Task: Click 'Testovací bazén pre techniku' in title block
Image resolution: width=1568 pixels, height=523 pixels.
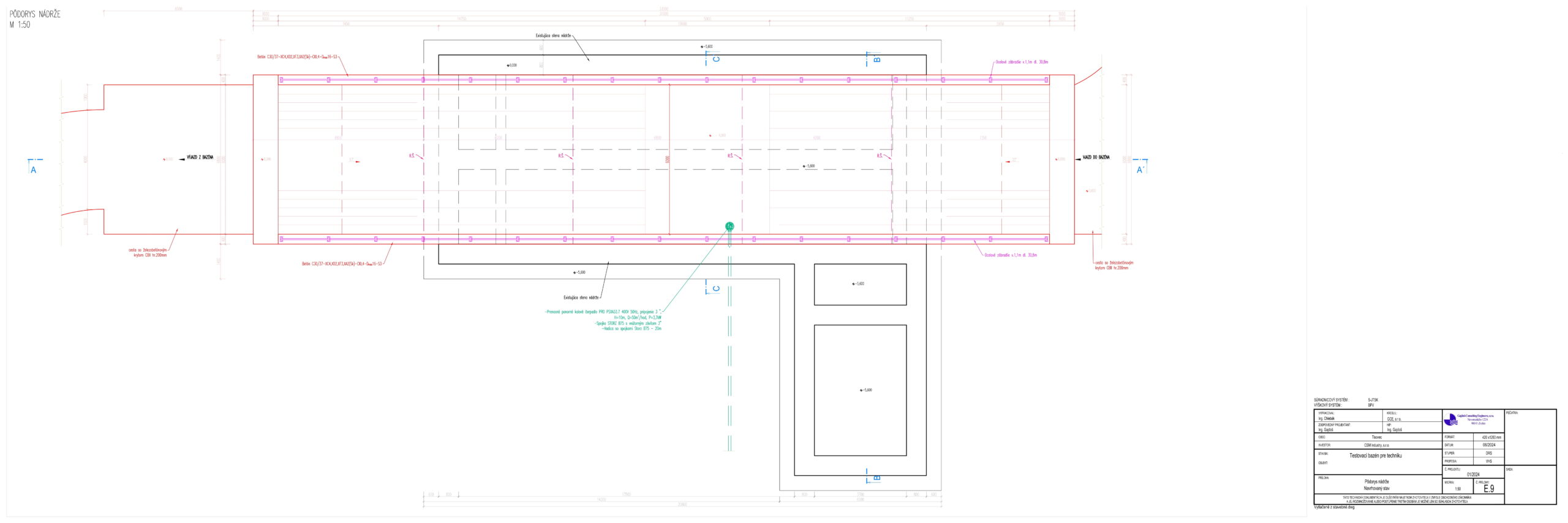Action: (x=1375, y=456)
